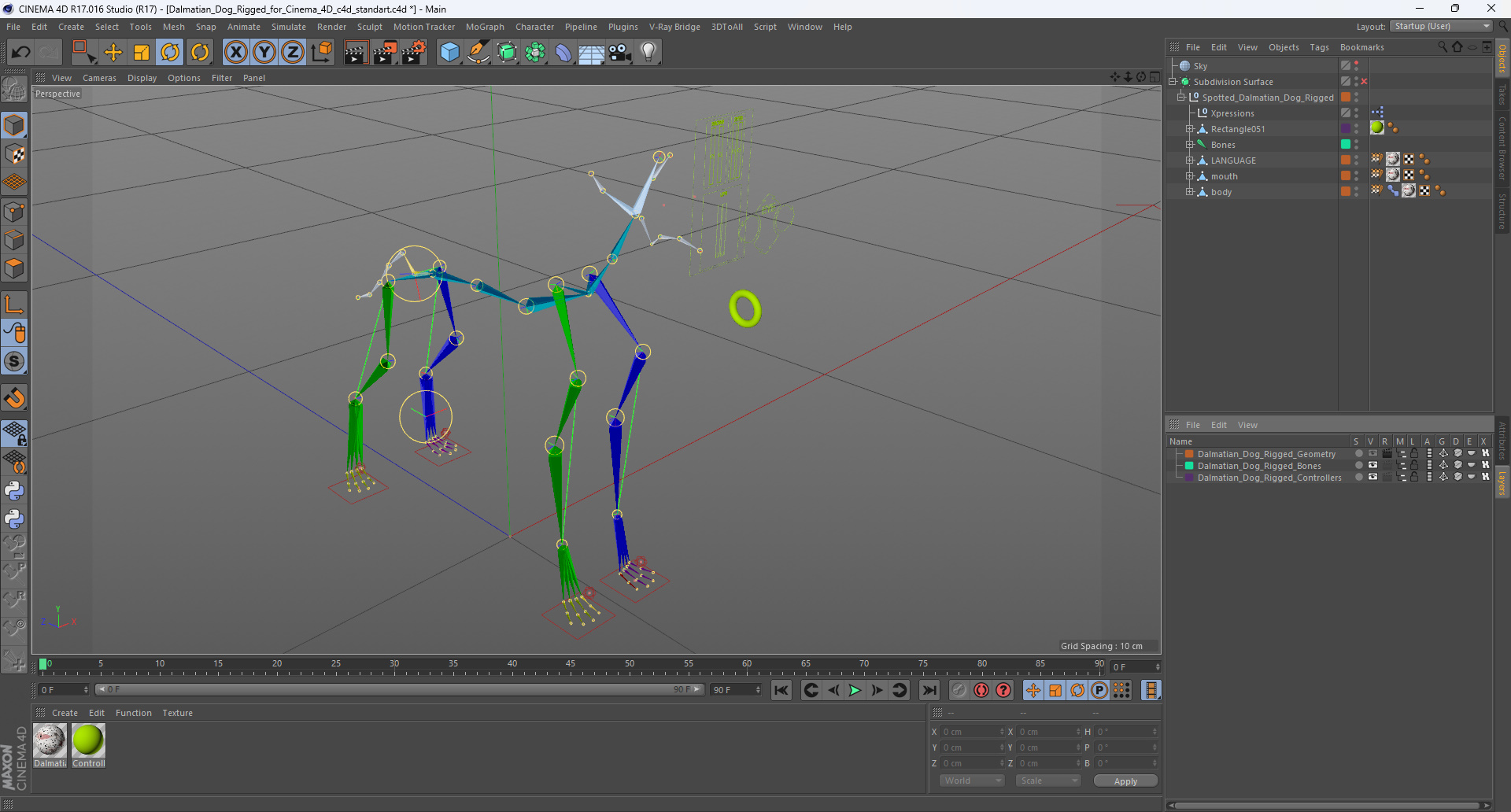This screenshot has height=812, width=1511.
Task: Render the active view clapperboard icon
Action: coord(356,52)
